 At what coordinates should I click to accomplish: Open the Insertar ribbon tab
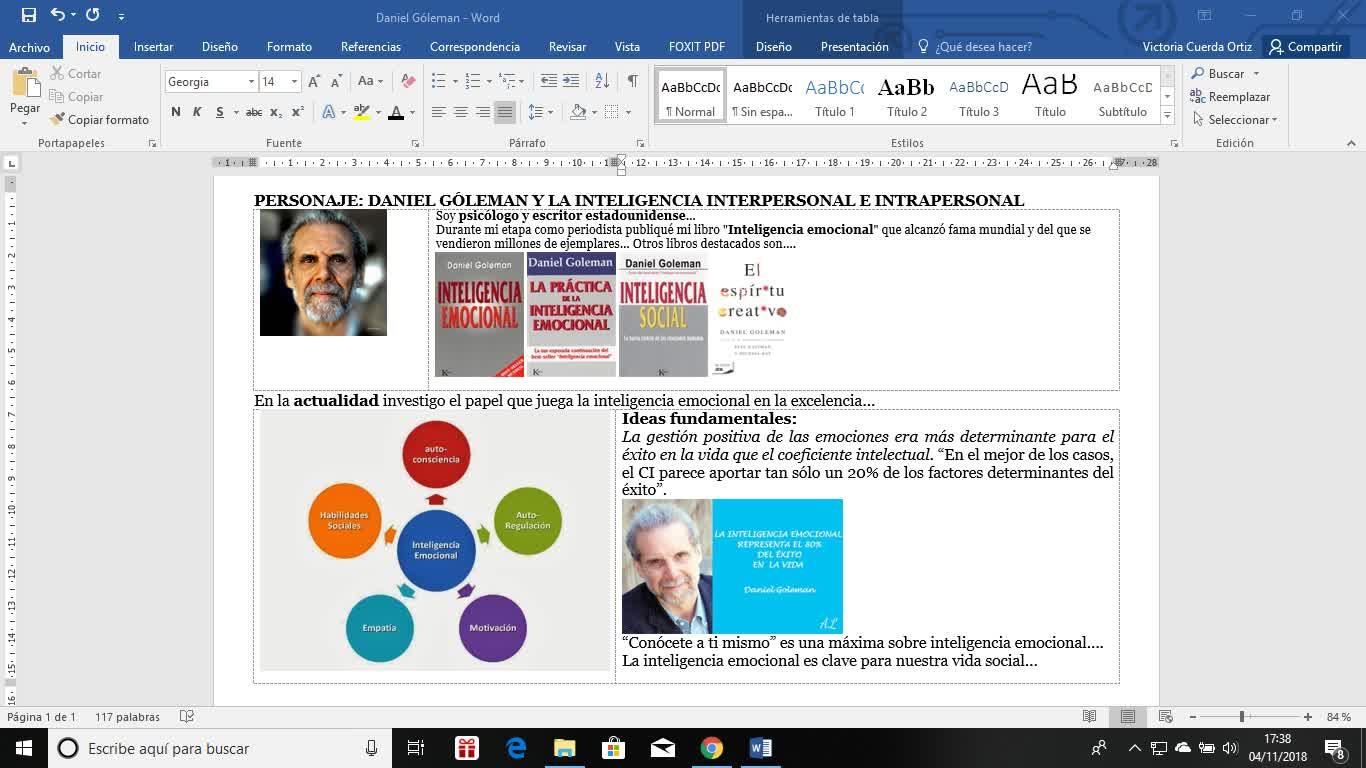click(x=153, y=47)
